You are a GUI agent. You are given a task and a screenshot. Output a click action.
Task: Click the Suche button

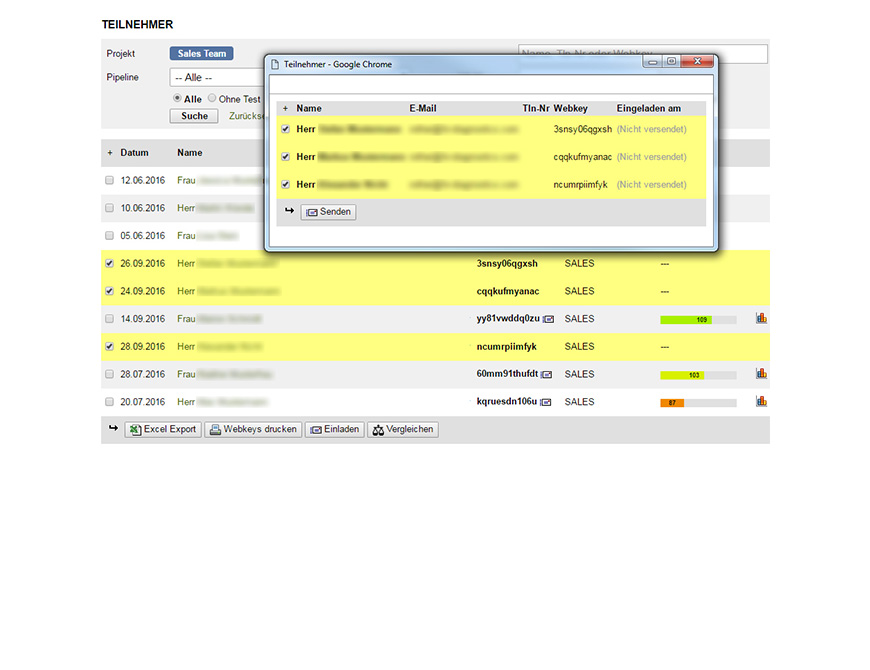click(195, 116)
